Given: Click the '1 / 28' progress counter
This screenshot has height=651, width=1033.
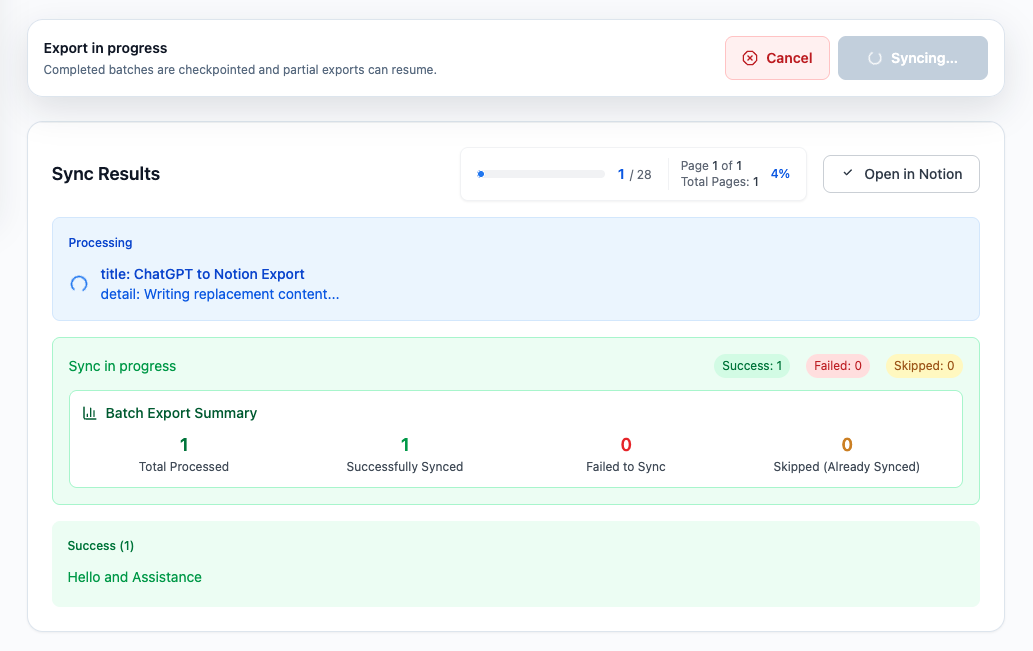Looking at the screenshot, I should pyautogui.click(x=634, y=175).
